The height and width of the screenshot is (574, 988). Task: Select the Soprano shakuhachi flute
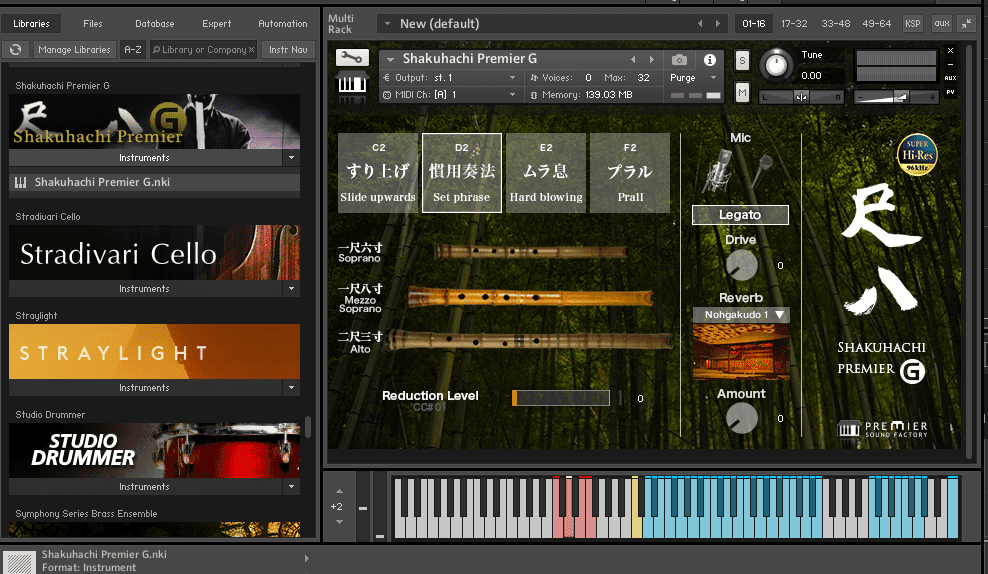tap(531, 252)
